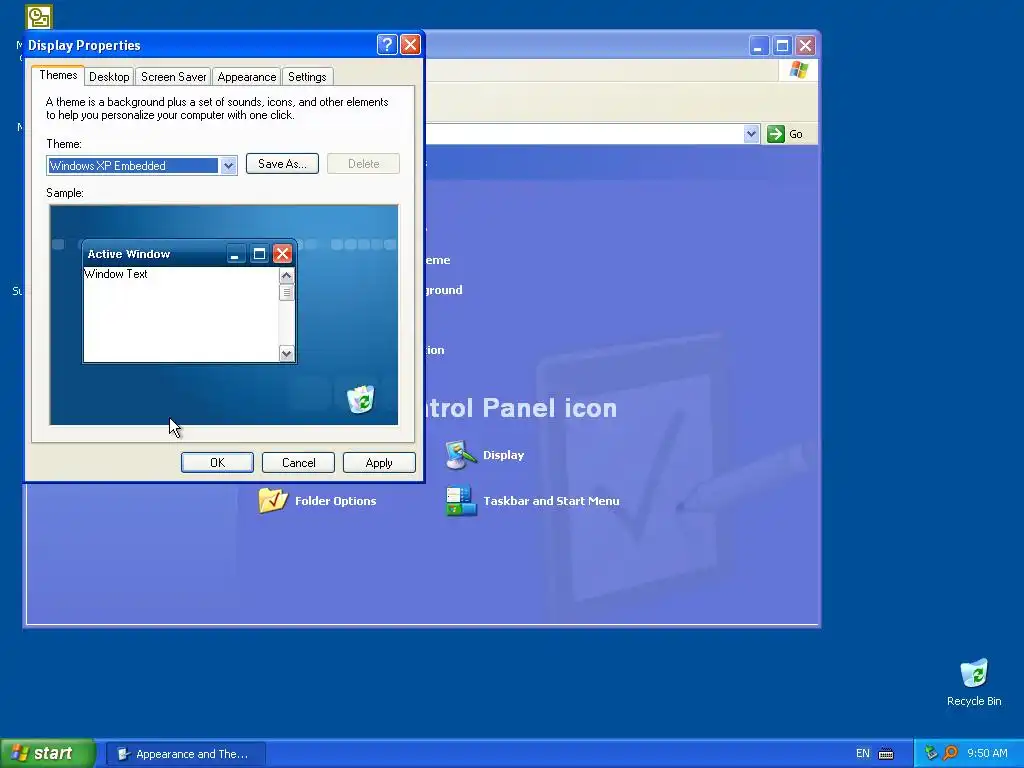Open the Settings tab

click(x=307, y=77)
